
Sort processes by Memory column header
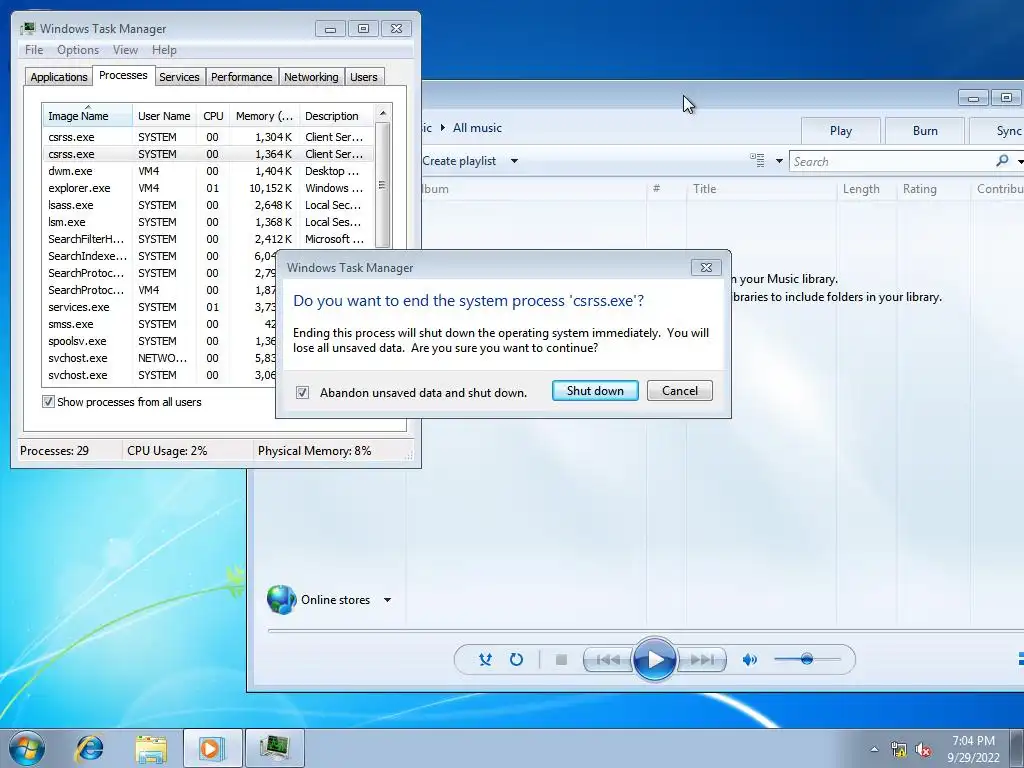pyautogui.click(x=264, y=116)
